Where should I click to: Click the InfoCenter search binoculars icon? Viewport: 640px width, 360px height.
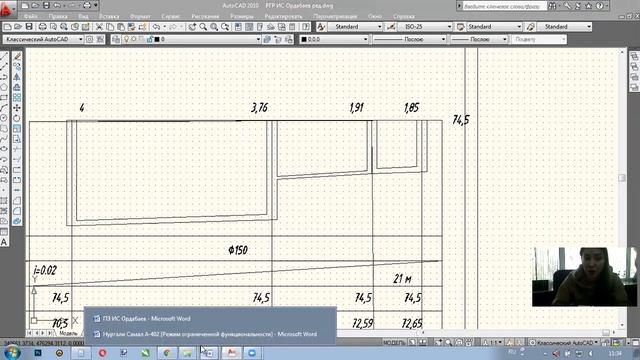tap(552, 6)
